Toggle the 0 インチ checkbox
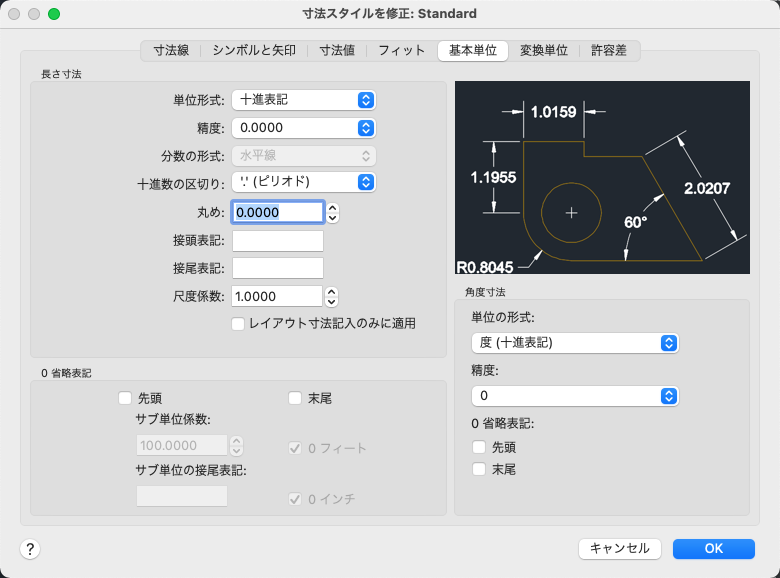 click(295, 499)
